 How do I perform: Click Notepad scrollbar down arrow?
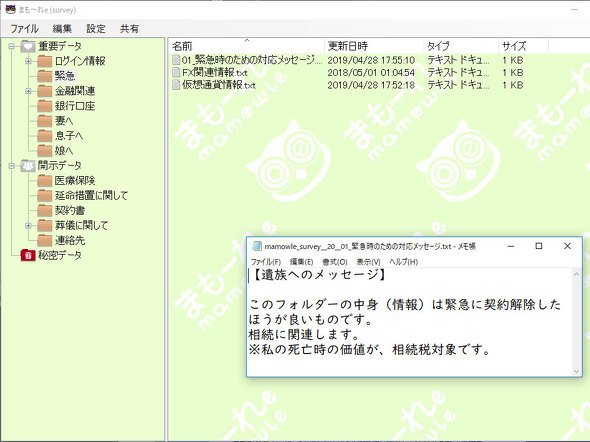click(576, 371)
